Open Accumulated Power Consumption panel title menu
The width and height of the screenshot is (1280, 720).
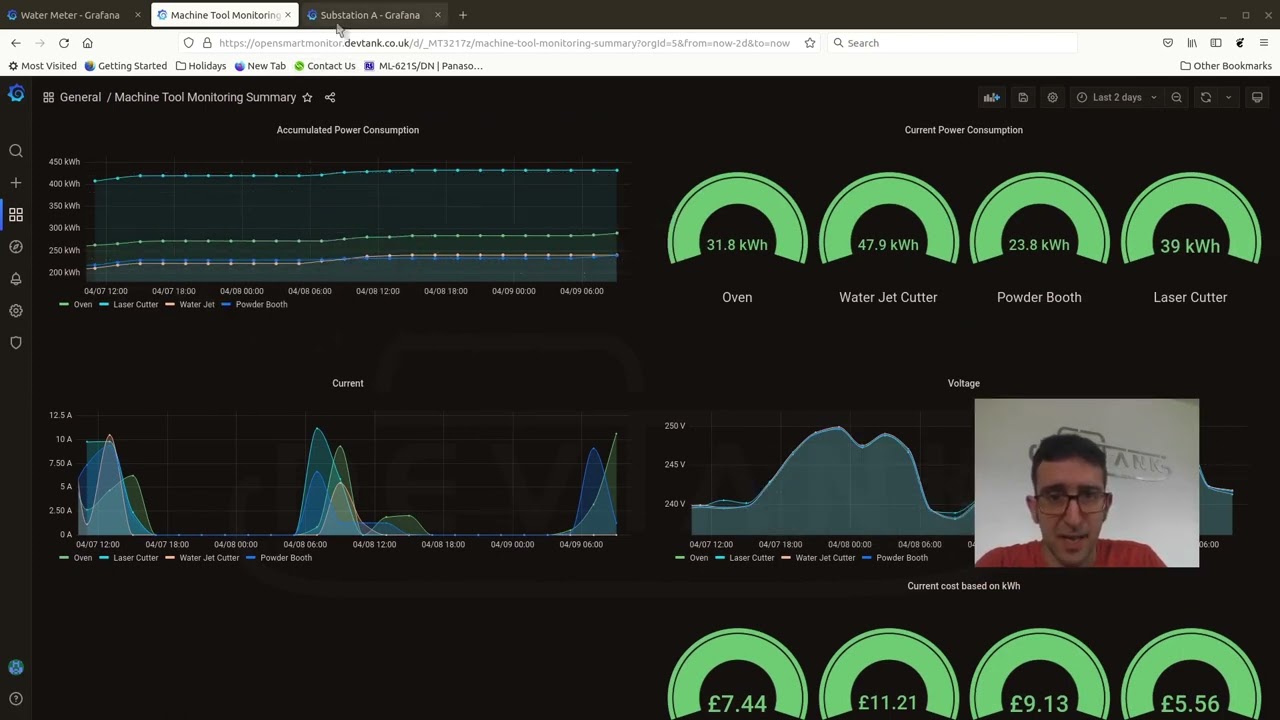pyautogui.click(x=348, y=130)
